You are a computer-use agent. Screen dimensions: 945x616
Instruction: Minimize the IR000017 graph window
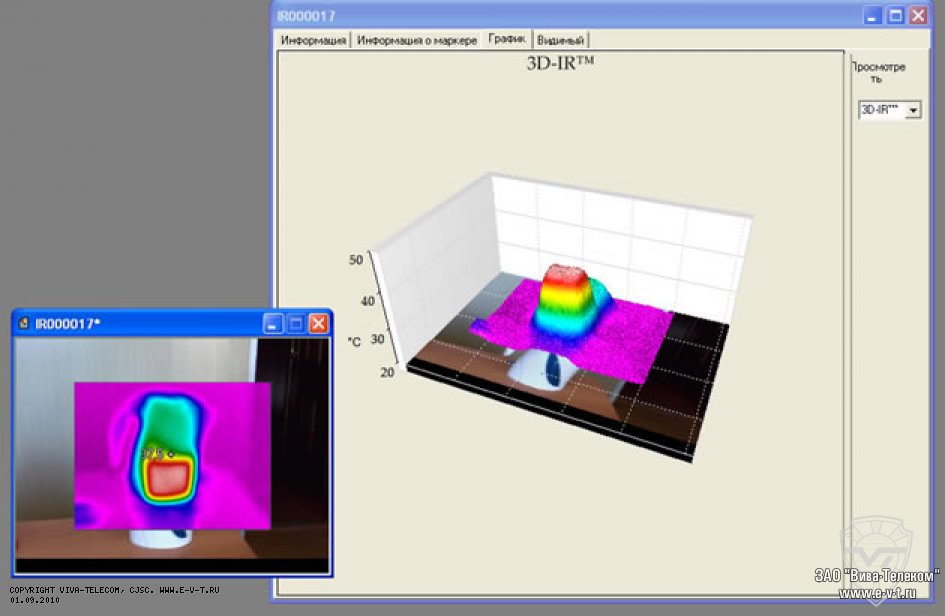(874, 15)
